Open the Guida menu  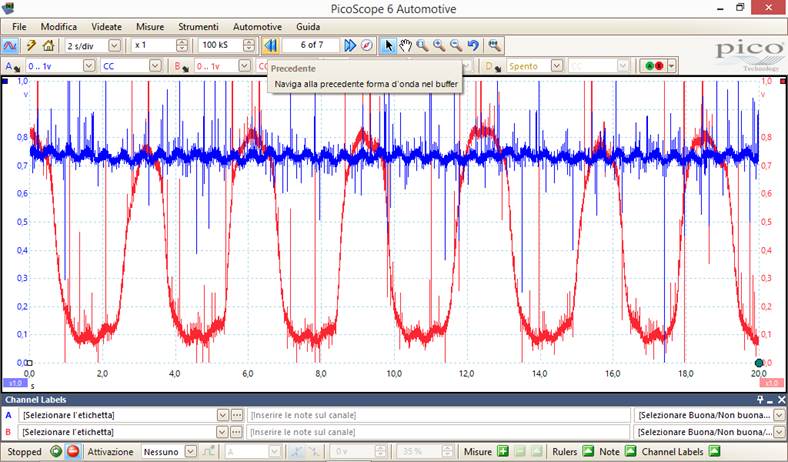click(308, 27)
